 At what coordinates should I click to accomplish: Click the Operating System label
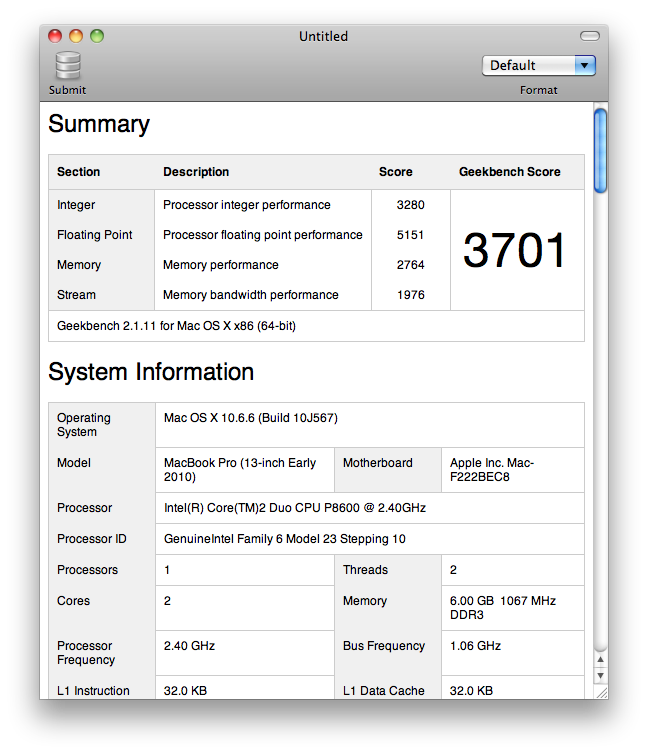[84, 425]
